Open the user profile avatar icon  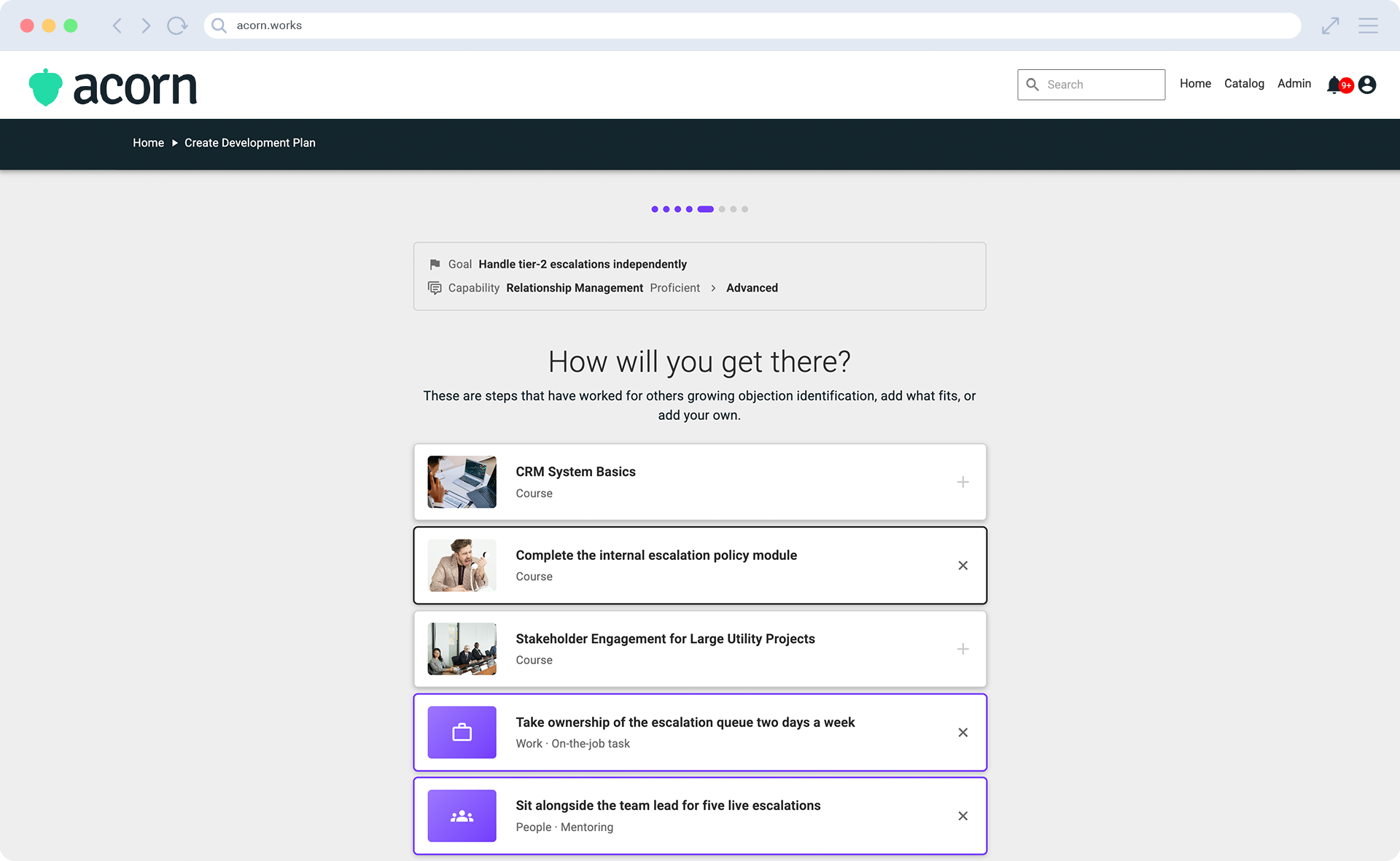[1367, 85]
